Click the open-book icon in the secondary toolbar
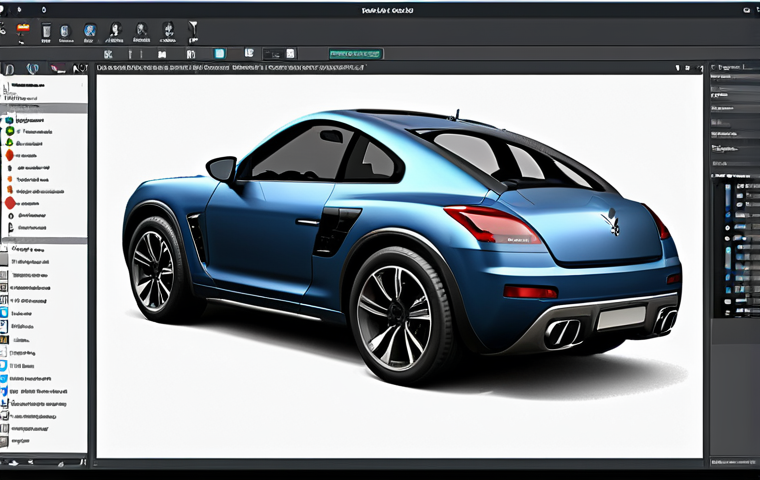The width and height of the screenshot is (760, 480). (x=162, y=54)
